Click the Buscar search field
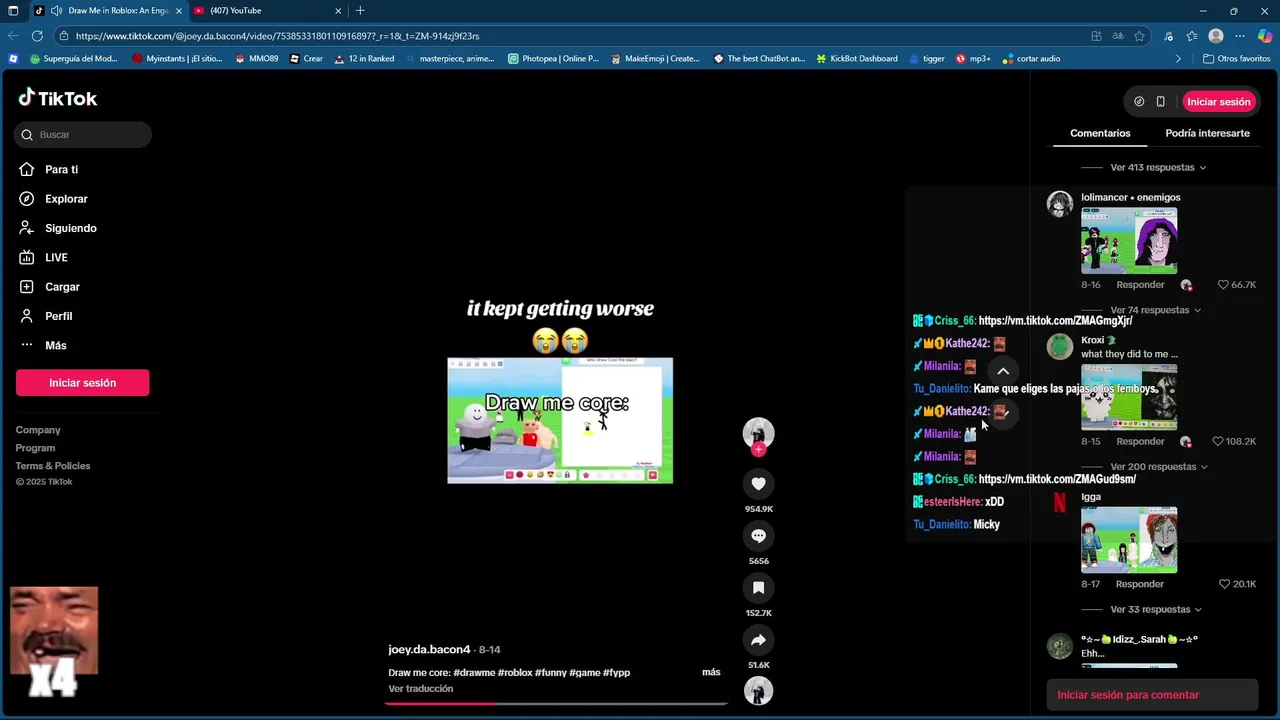 tap(83, 135)
